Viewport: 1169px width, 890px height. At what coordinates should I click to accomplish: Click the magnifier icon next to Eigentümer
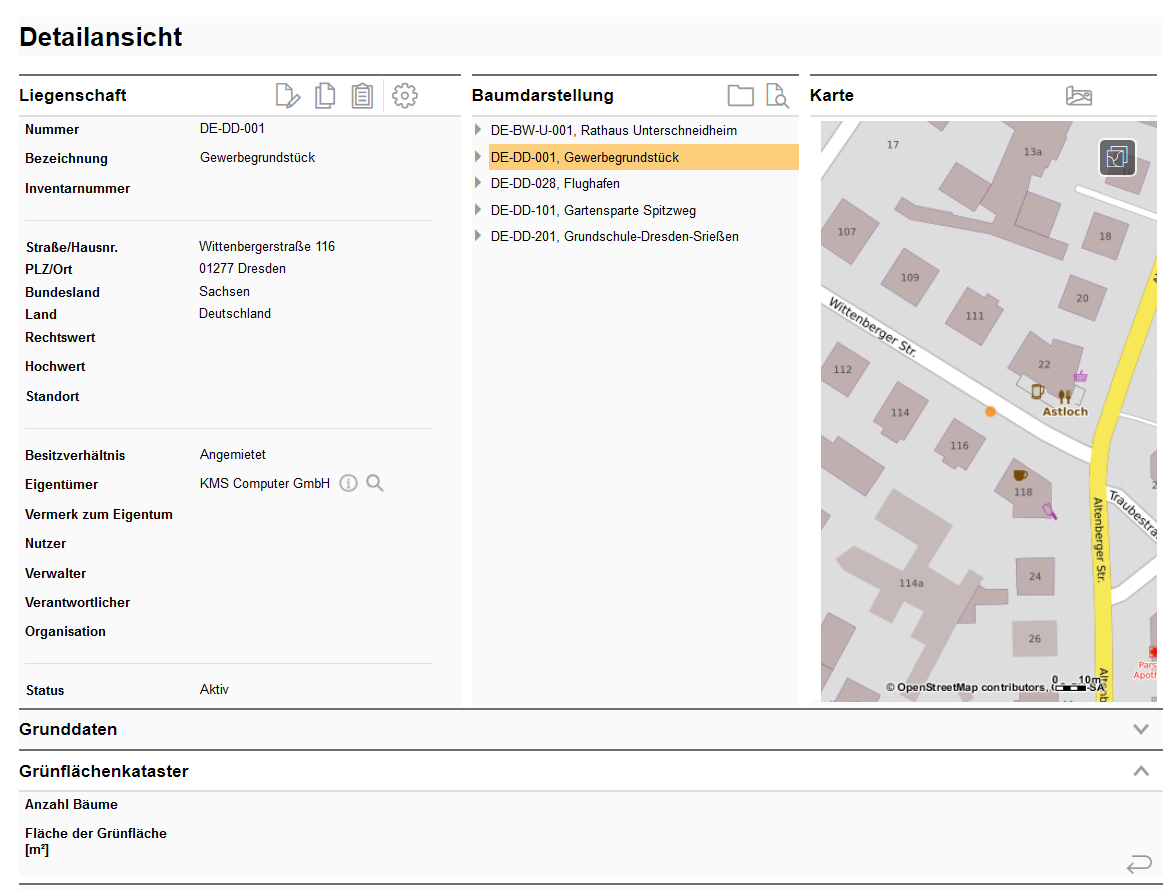pos(375,484)
